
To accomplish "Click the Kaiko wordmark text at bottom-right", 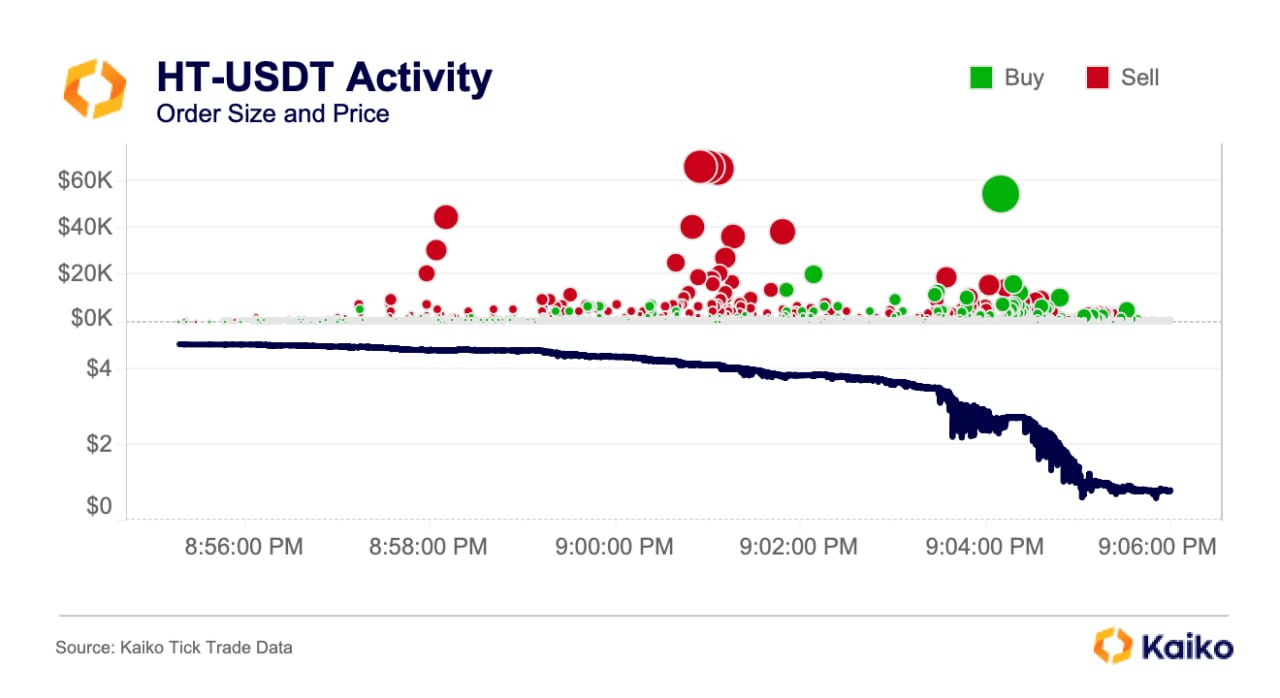I will [x=1187, y=647].
